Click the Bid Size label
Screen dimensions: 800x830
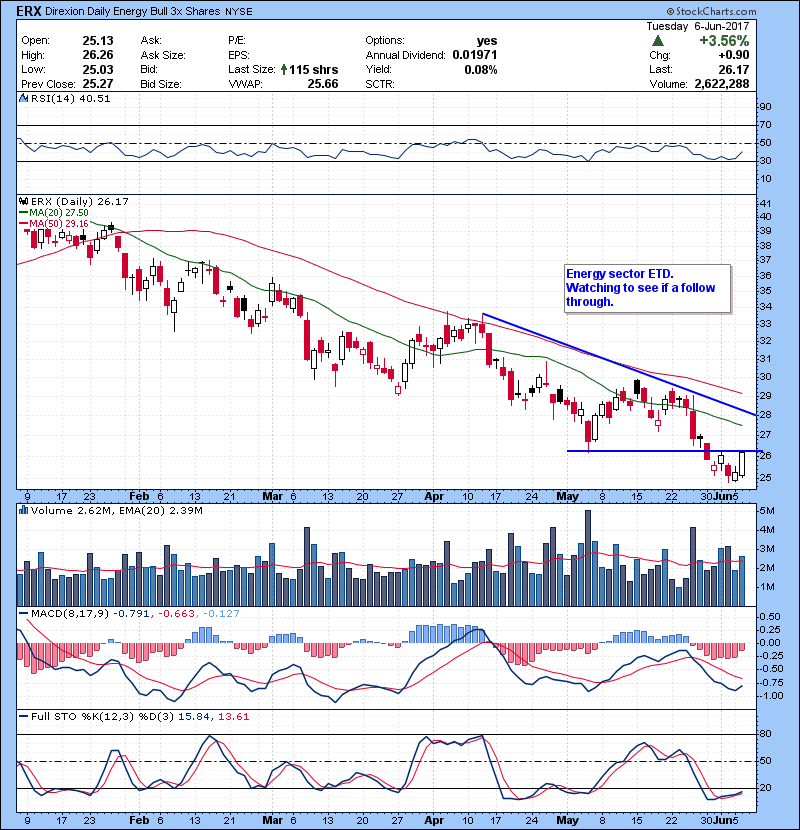[161, 84]
